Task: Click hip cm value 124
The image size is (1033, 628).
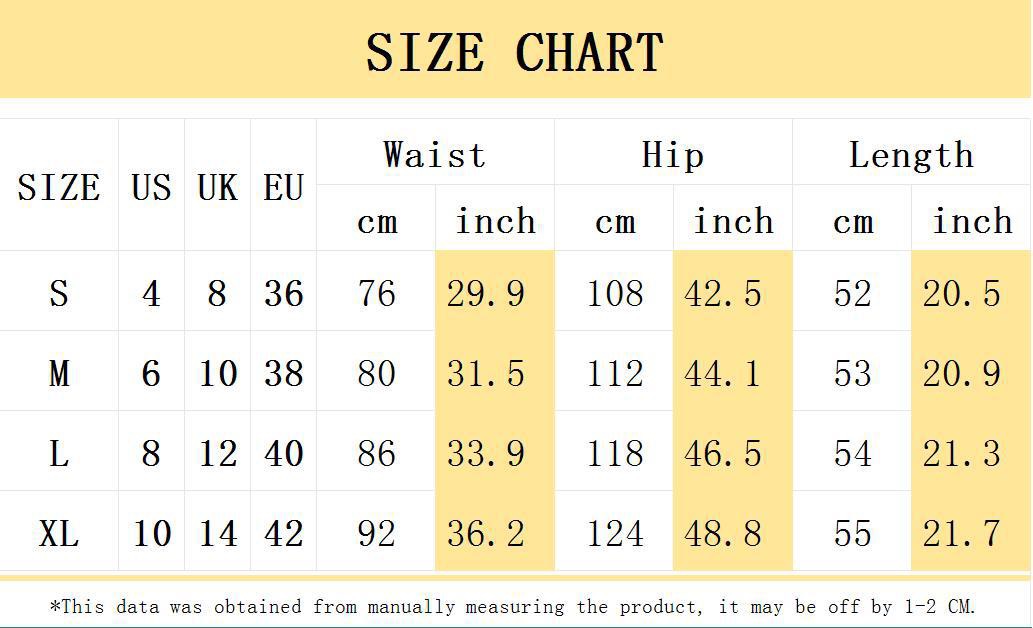Action: click(x=614, y=533)
